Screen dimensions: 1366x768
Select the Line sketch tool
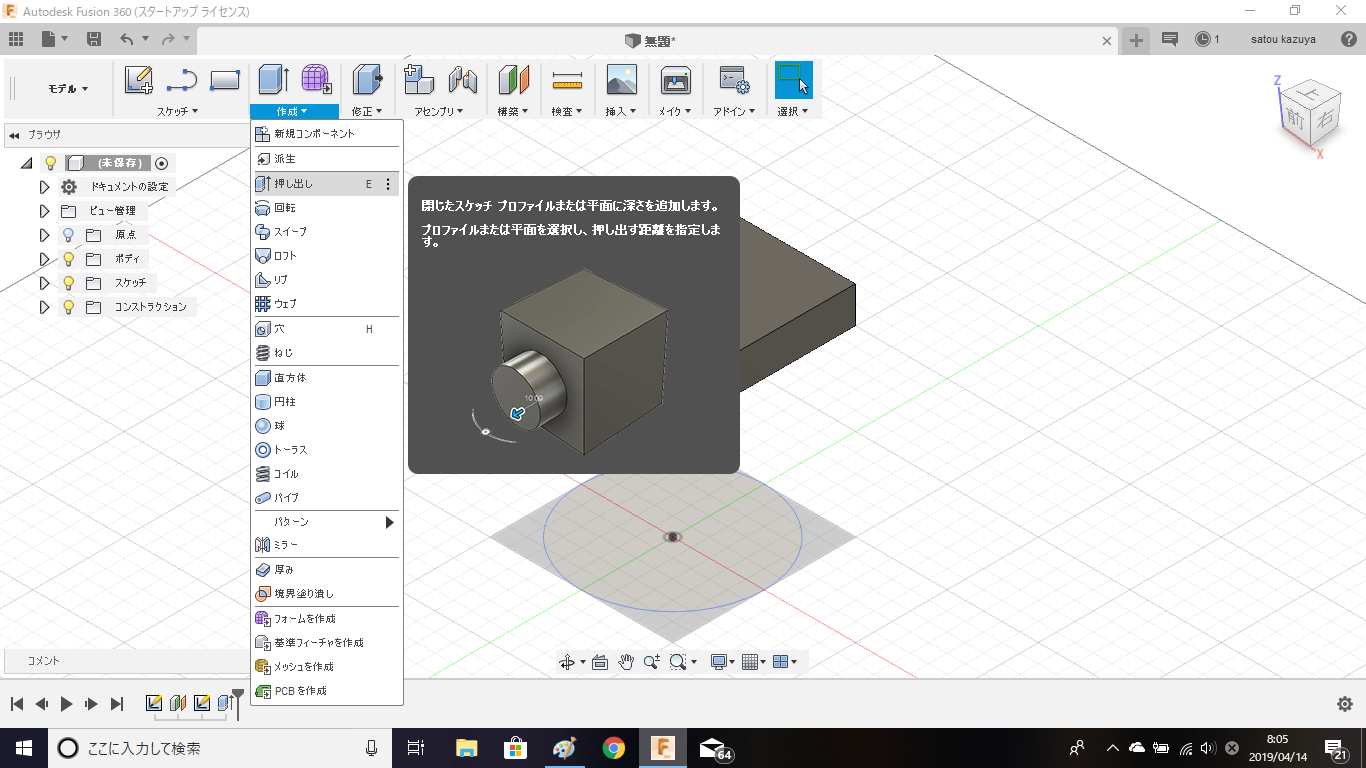(x=181, y=80)
